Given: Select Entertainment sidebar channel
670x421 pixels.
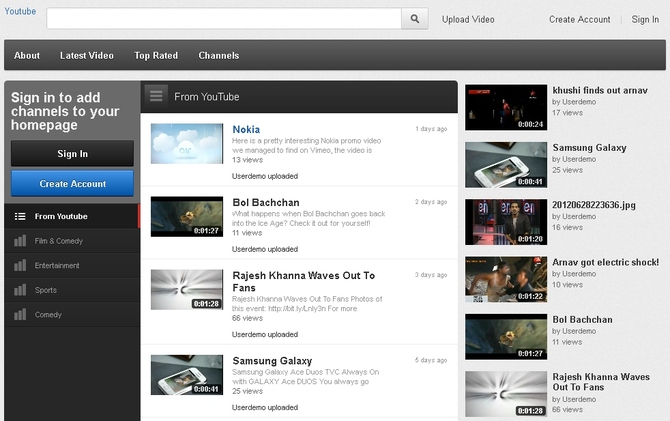Looking at the screenshot, I should [x=72, y=265].
